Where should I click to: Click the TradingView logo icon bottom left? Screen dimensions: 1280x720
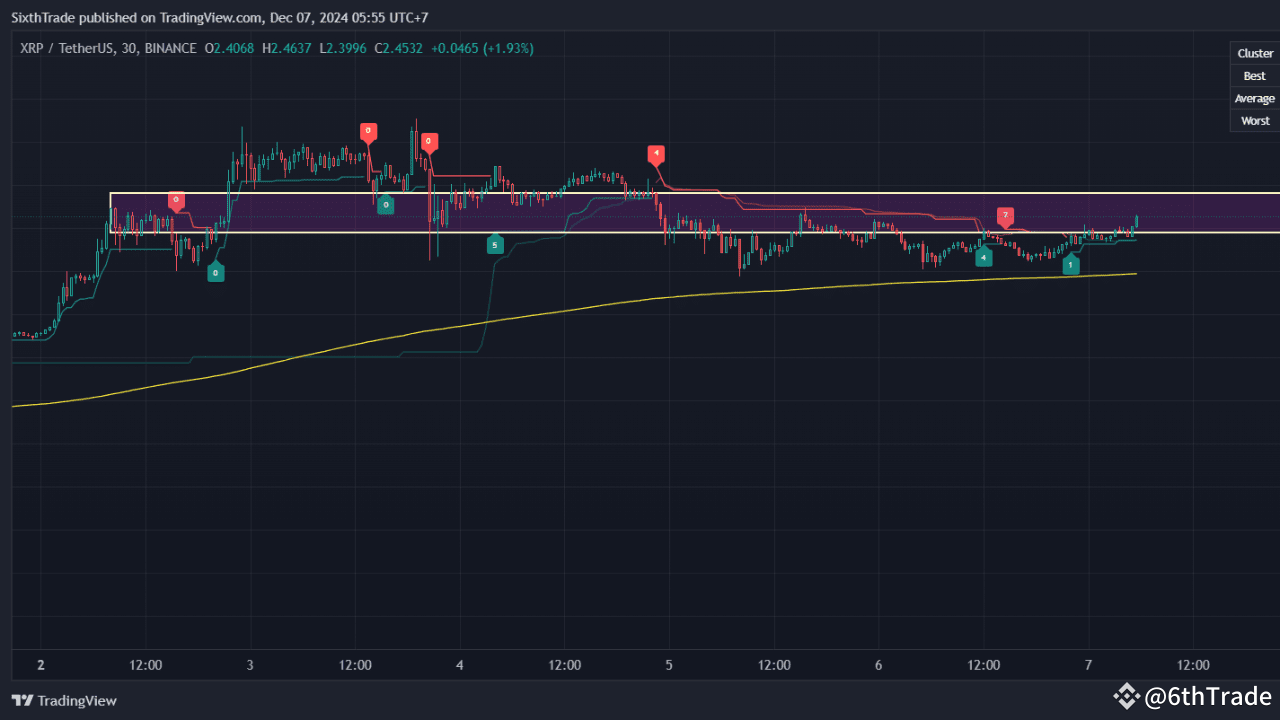pos(21,701)
